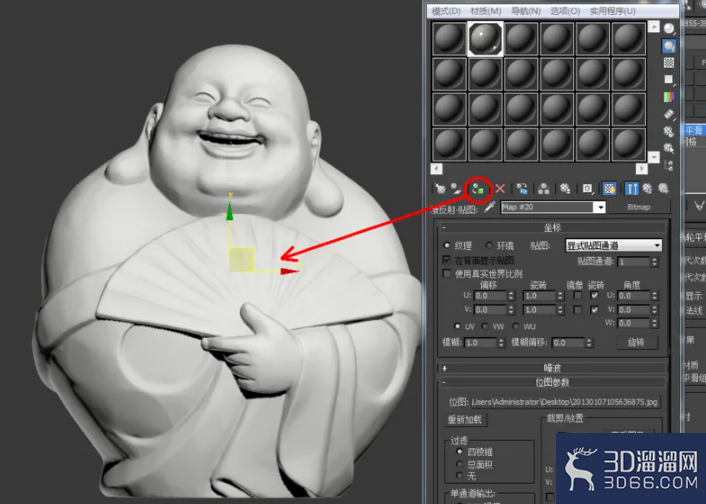This screenshot has height=504, width=706.
Task: Click the Go to Parent icon
Action: [x=647, y=189]
